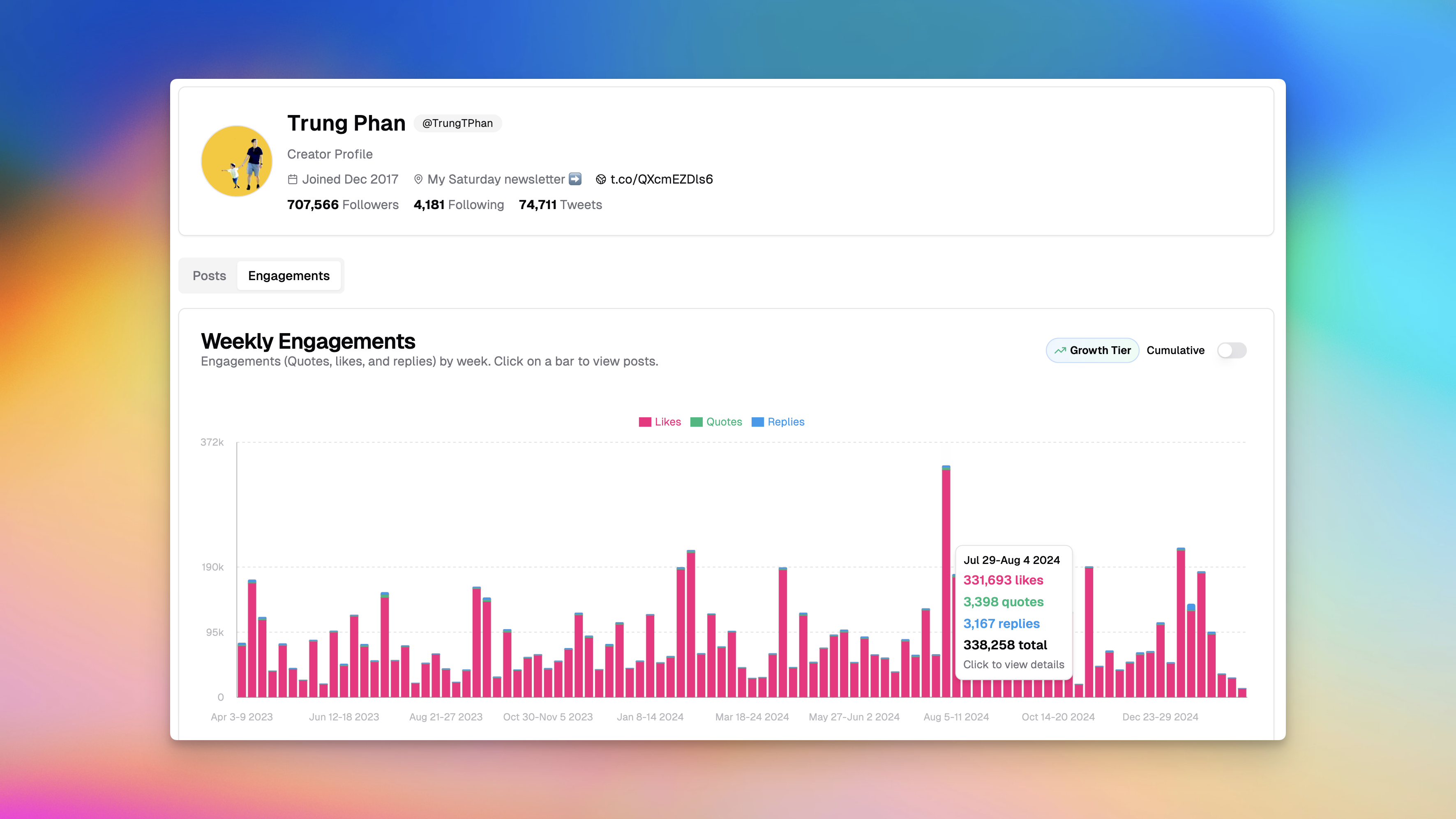Select the Engagements tab

pyautogui.click(x=289, y=276)
